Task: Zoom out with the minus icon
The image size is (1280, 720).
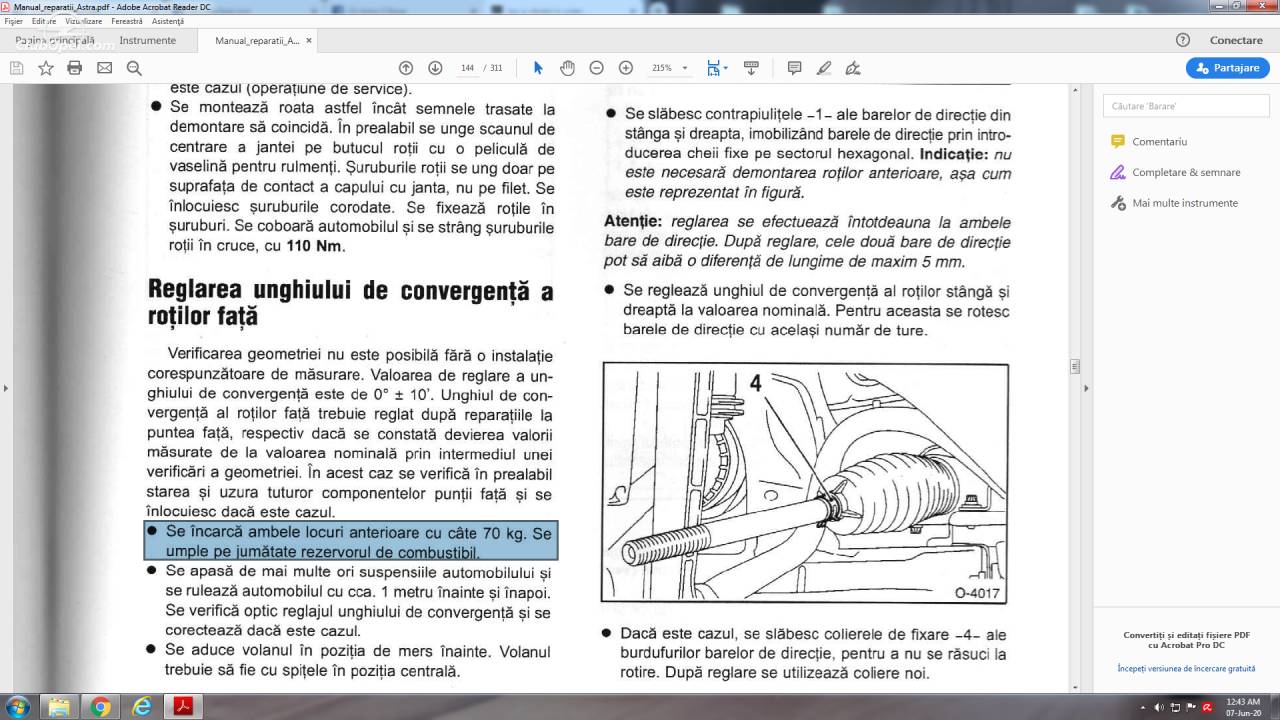Action: click(596, 68)
